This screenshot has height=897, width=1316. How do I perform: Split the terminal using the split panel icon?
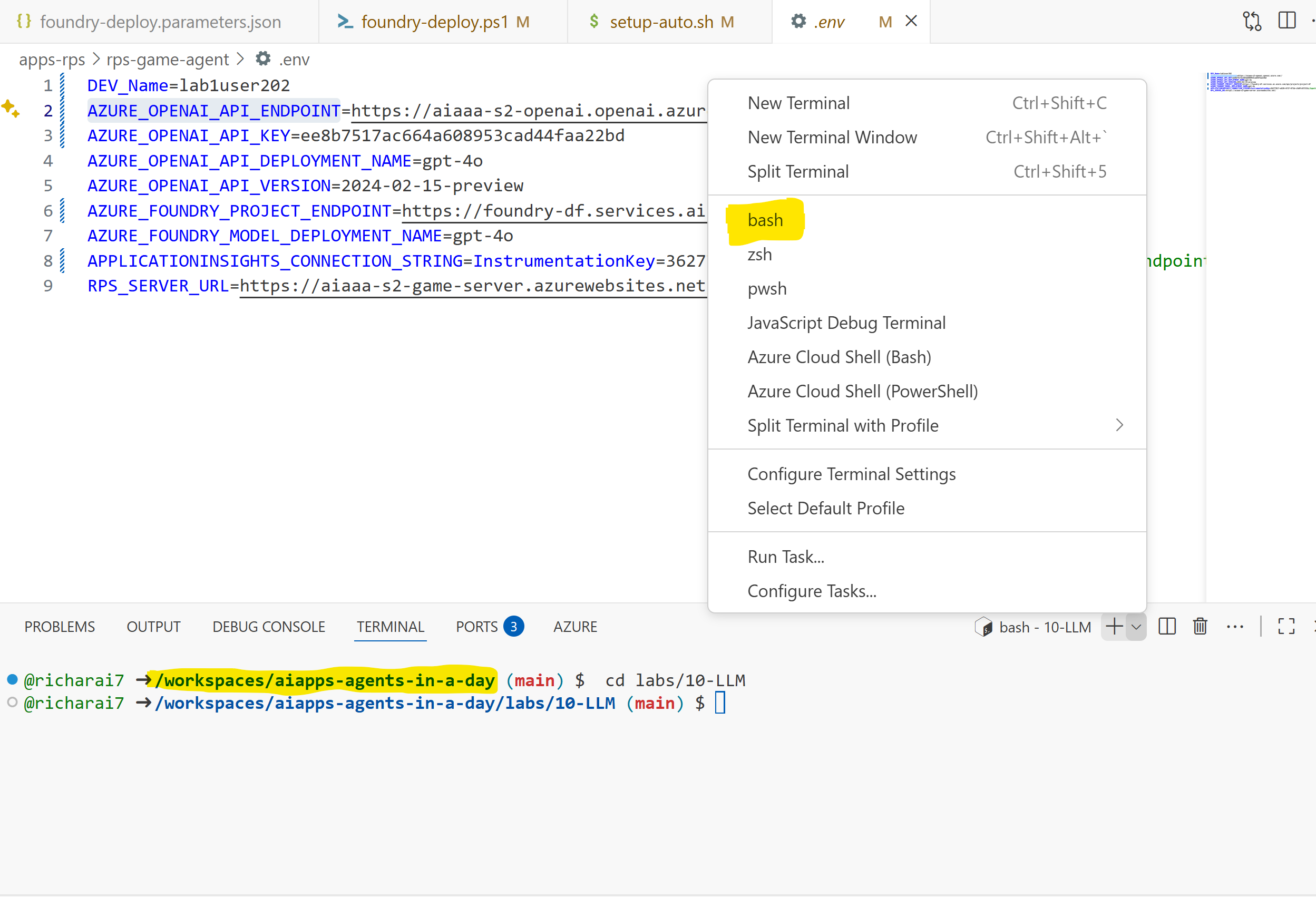(x=1166, y=627)
